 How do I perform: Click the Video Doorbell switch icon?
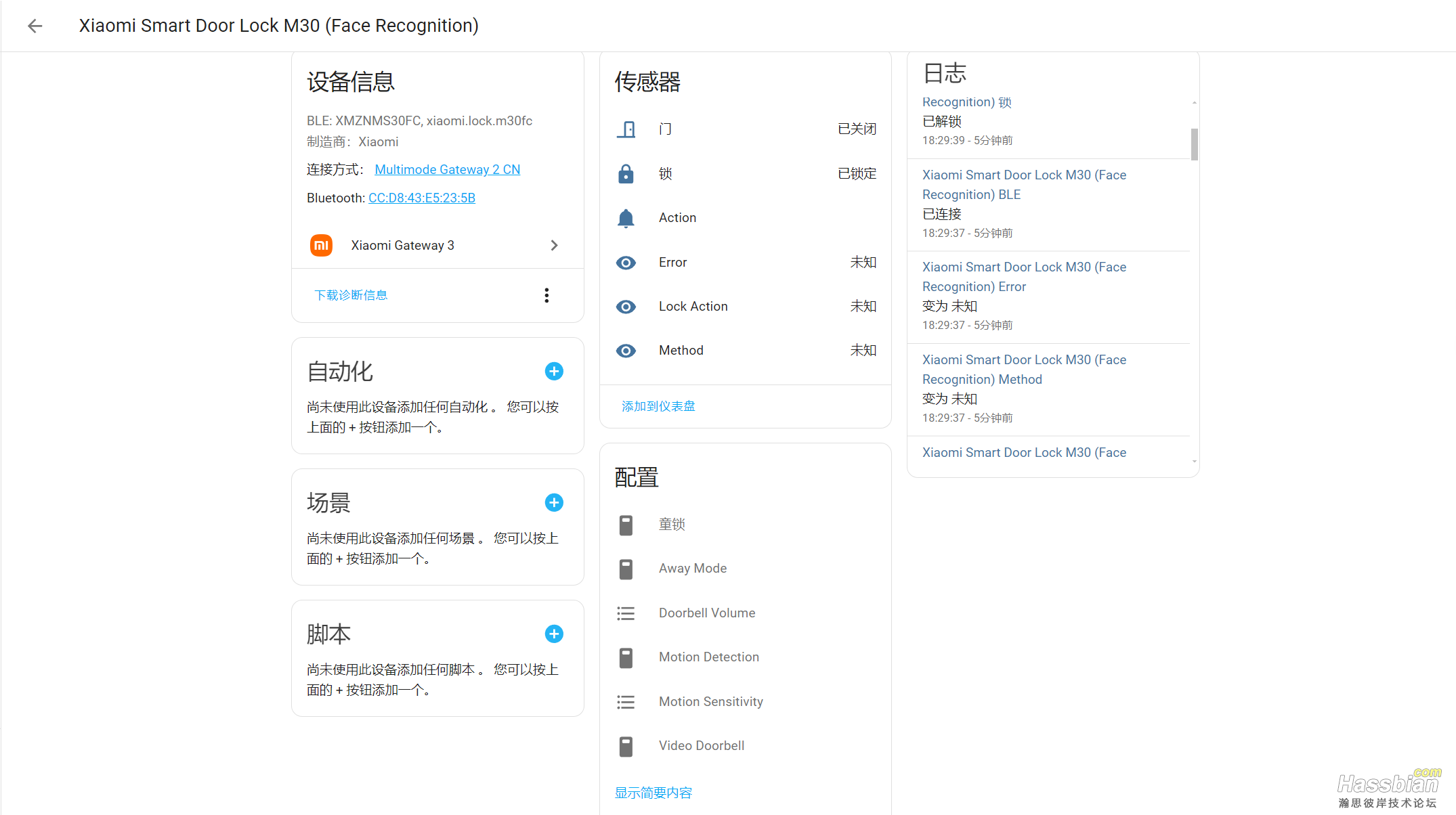coord(626,747)
